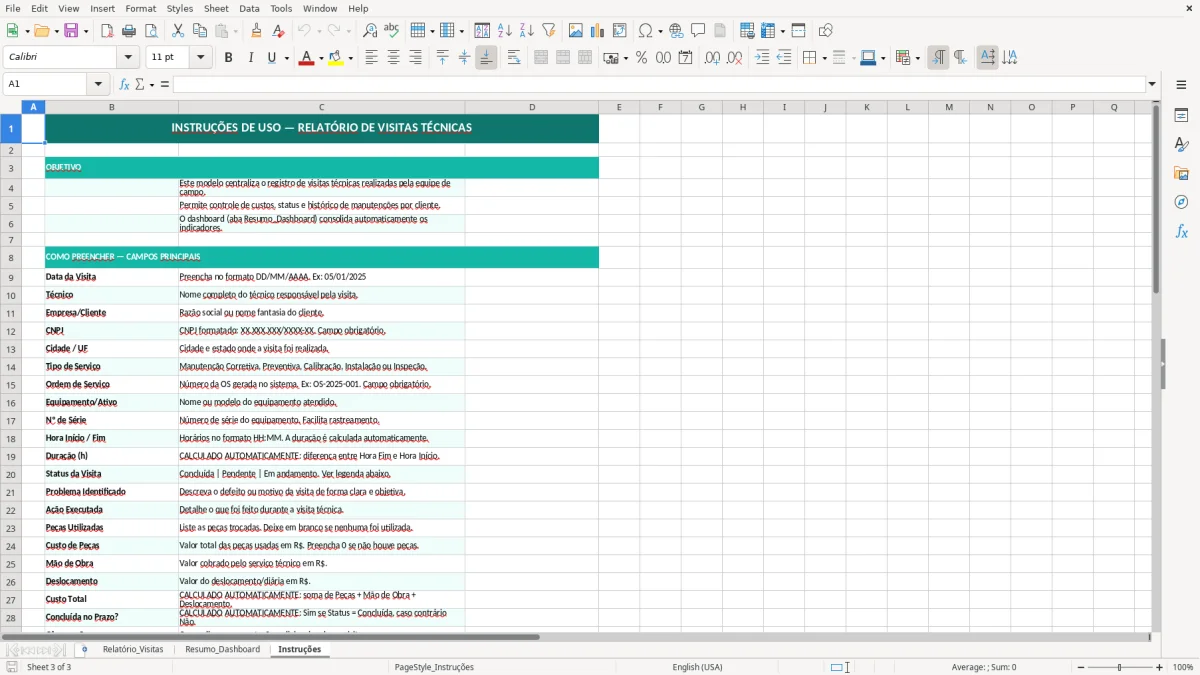Toggle Center Vertically alignment

464,58
